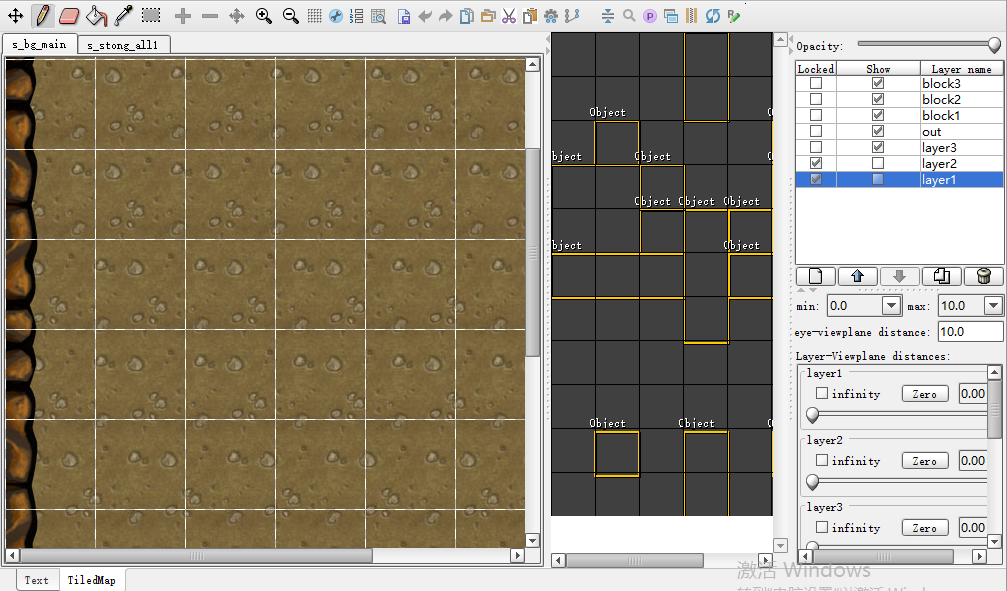Select the dashed rectangle selection tool

(151, 15)
